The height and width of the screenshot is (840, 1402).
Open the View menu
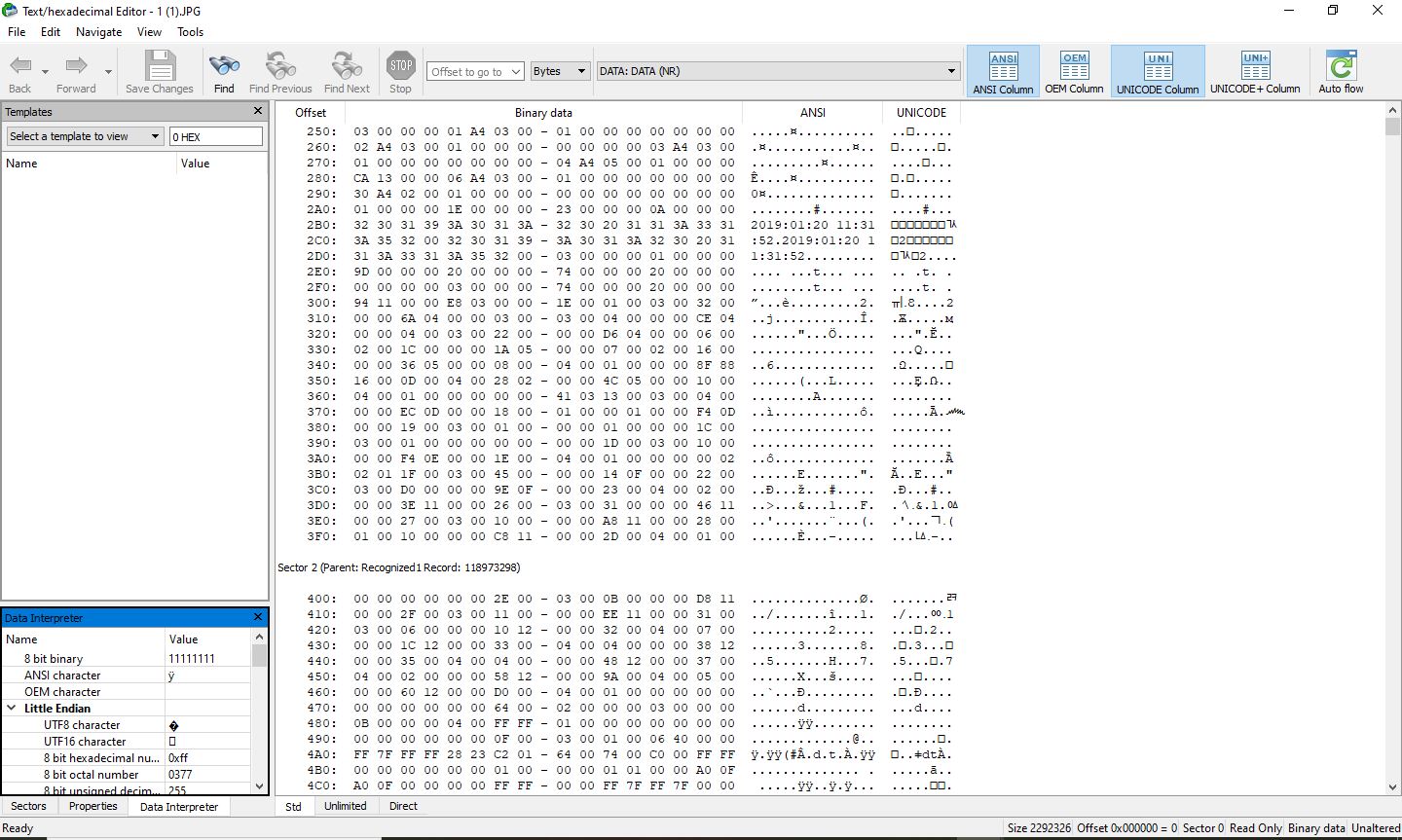(x=149, y=31)
